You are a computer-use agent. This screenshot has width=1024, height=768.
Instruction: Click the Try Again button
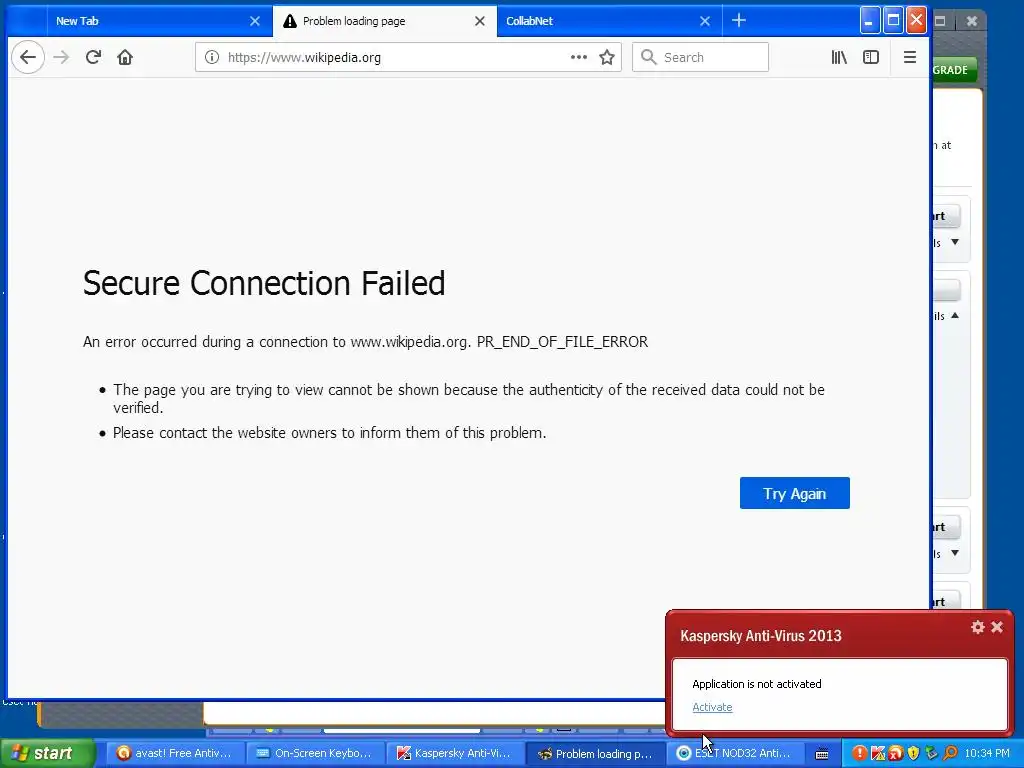pyautogui.click(x=794, y=493)
